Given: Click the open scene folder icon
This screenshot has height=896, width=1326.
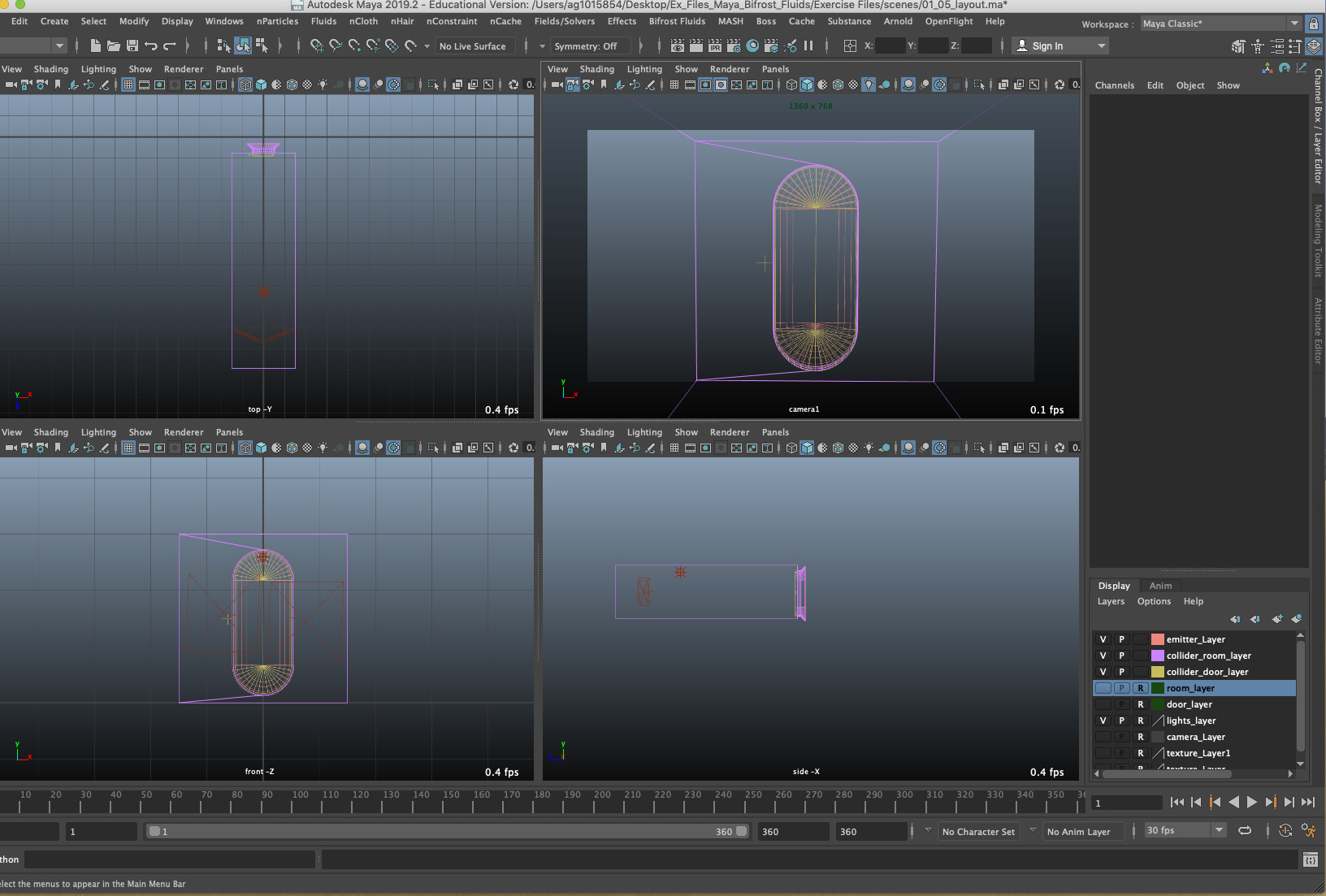Looking at the screenshot, I should click(x=114, y=46).
